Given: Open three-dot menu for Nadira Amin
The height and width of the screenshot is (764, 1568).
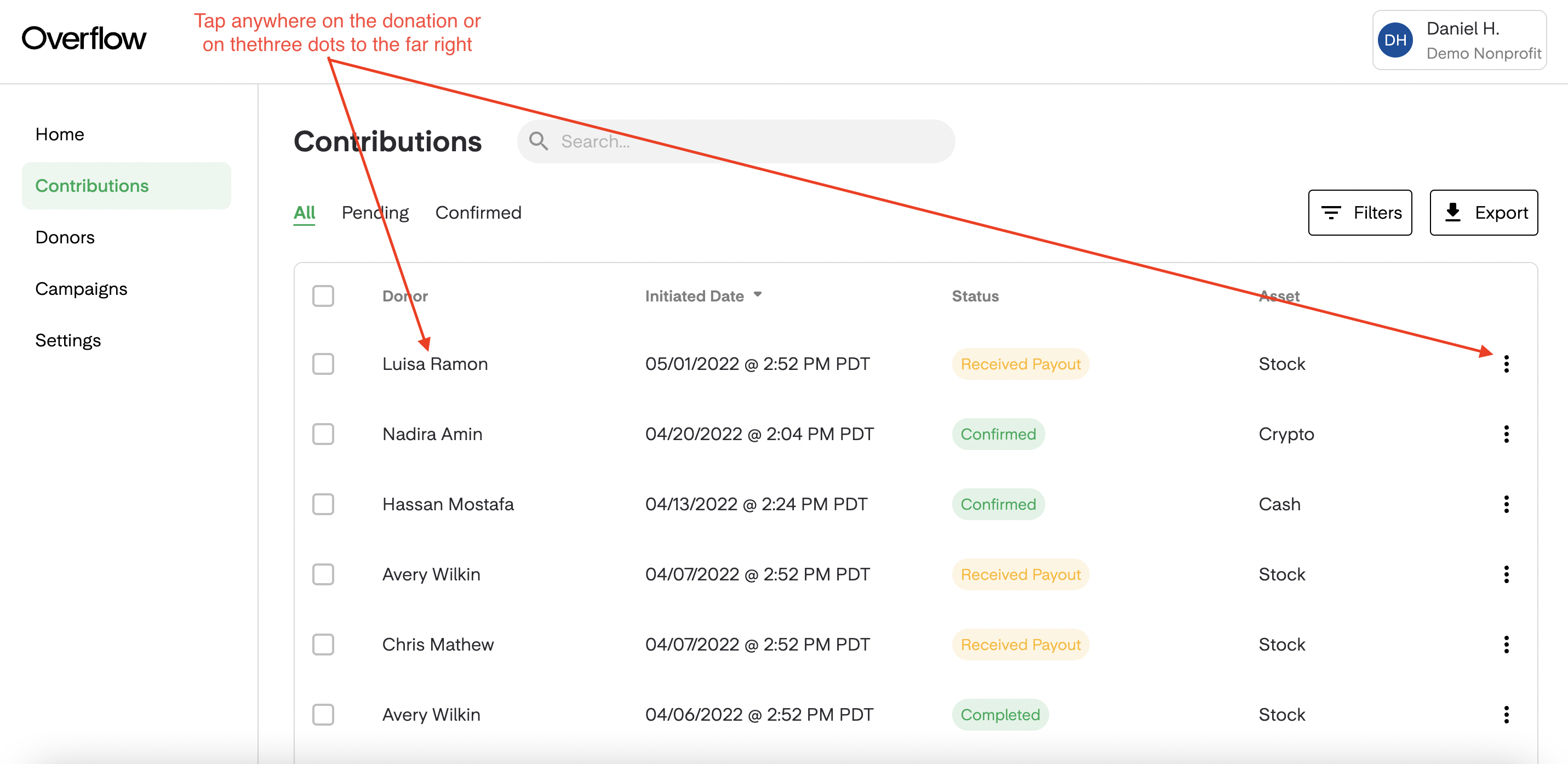Looking at the screenshot, I should [x=1506, y=434].
